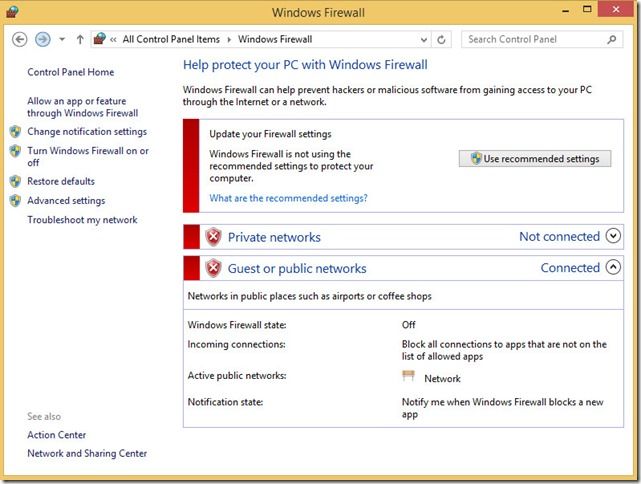Click the Update your Firewall settings text

270,134
